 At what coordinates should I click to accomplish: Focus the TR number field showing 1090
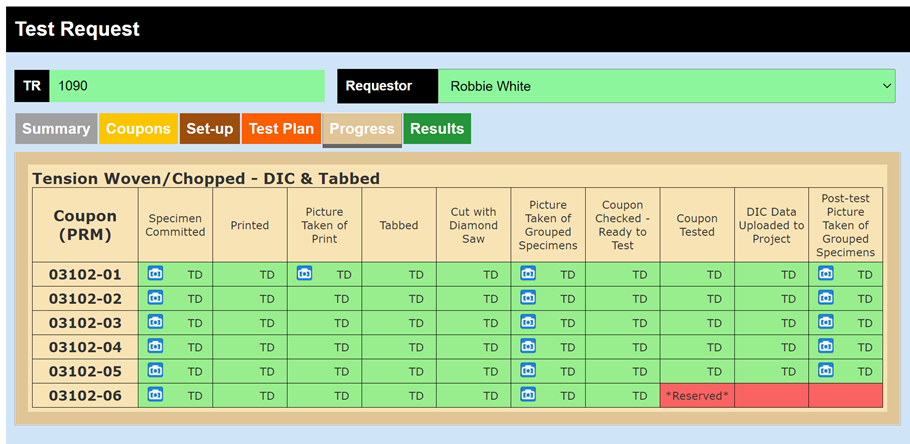point(187,86)
